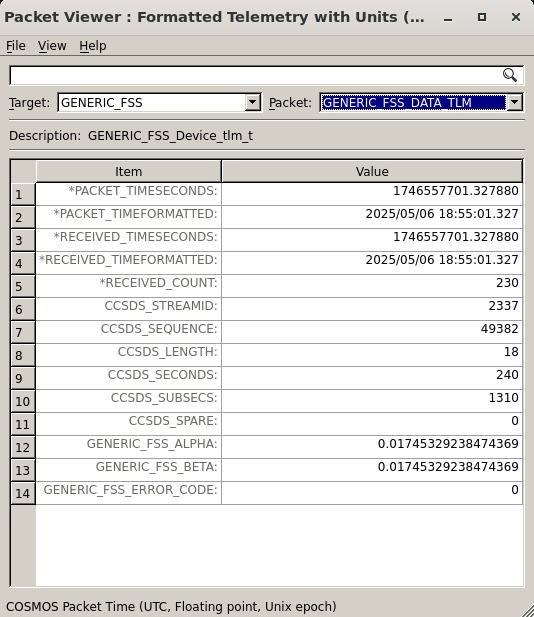Select the GENERIC_FSS_DATA_TLM packet combo box
Viewport: 534px width, 617px height.
(421, 103)
